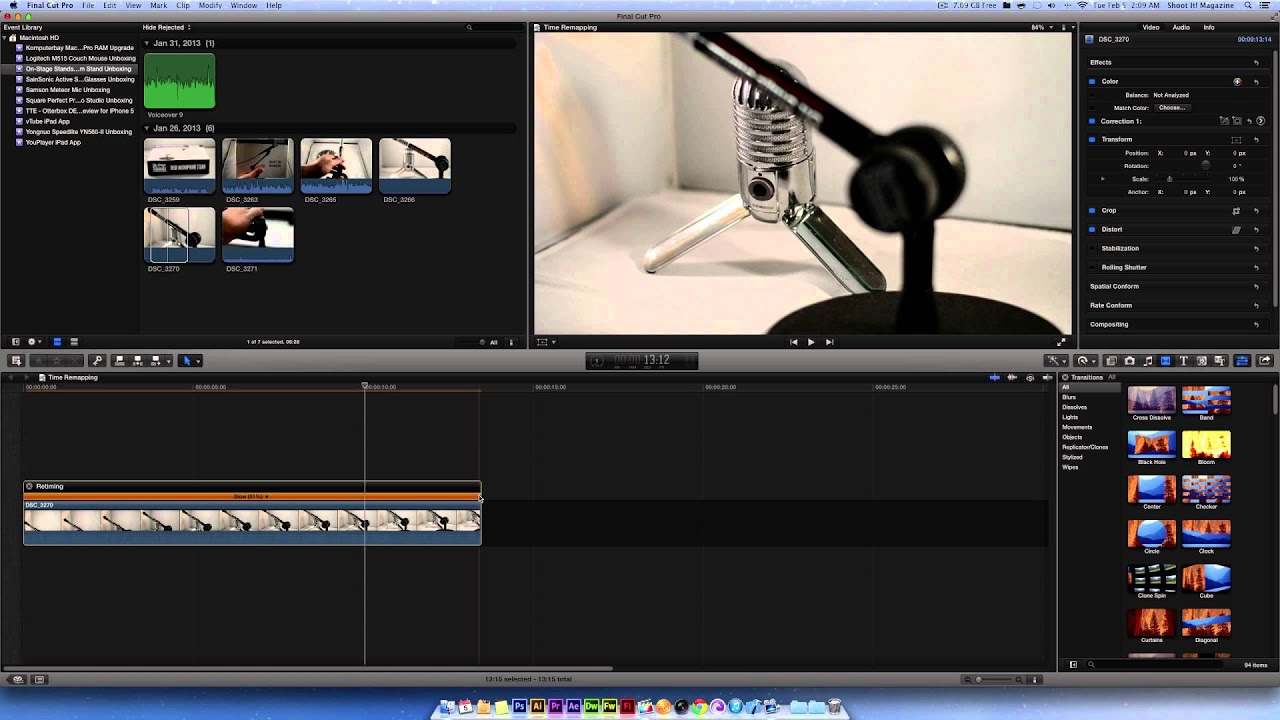Select the Wipes transitions category
Image resolution: width=1280 pixels, height=720 pixels.
[1070, 467]
